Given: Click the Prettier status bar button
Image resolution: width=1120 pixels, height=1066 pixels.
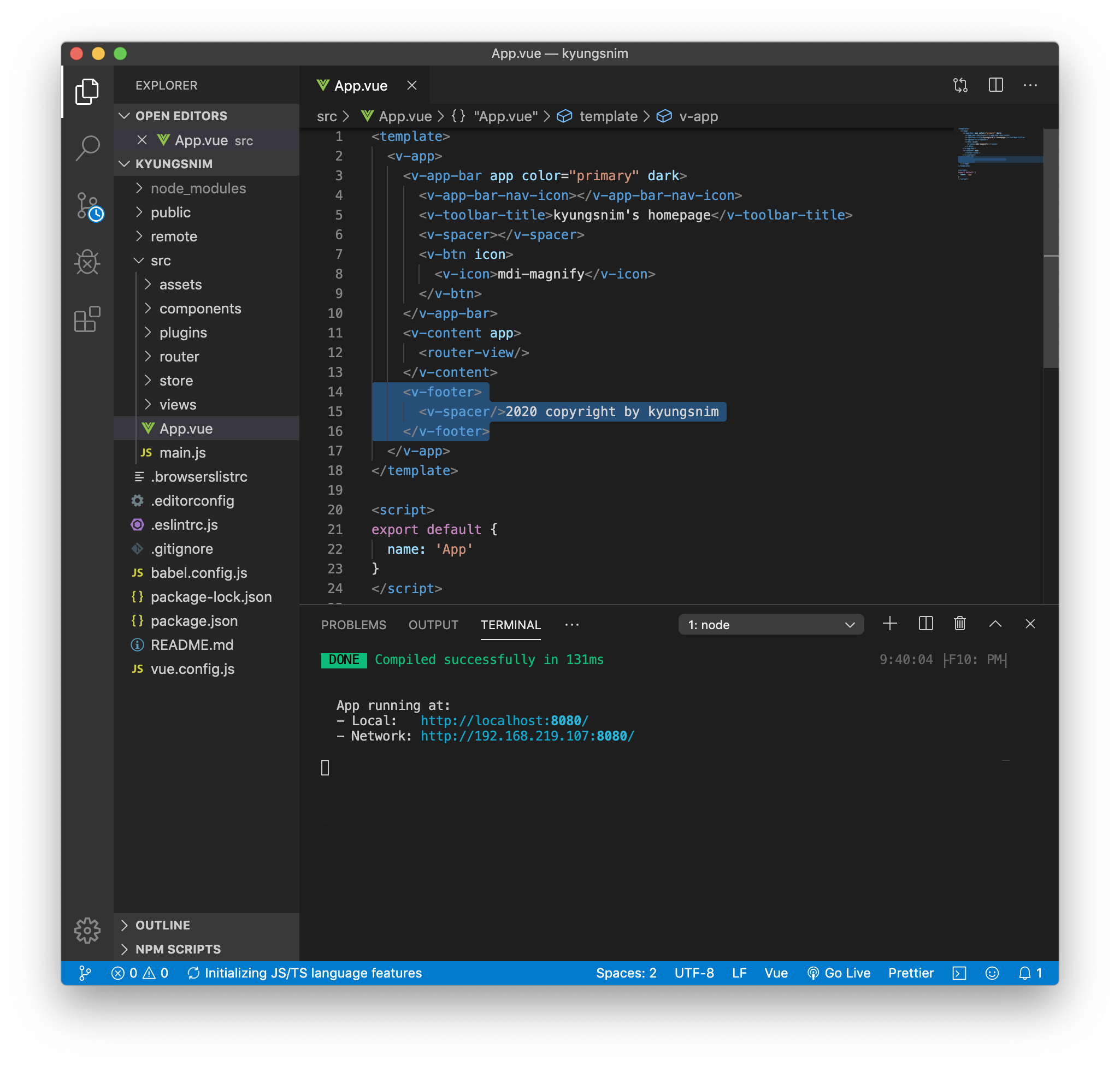Looking at the screenshot, I should [911, 973].
